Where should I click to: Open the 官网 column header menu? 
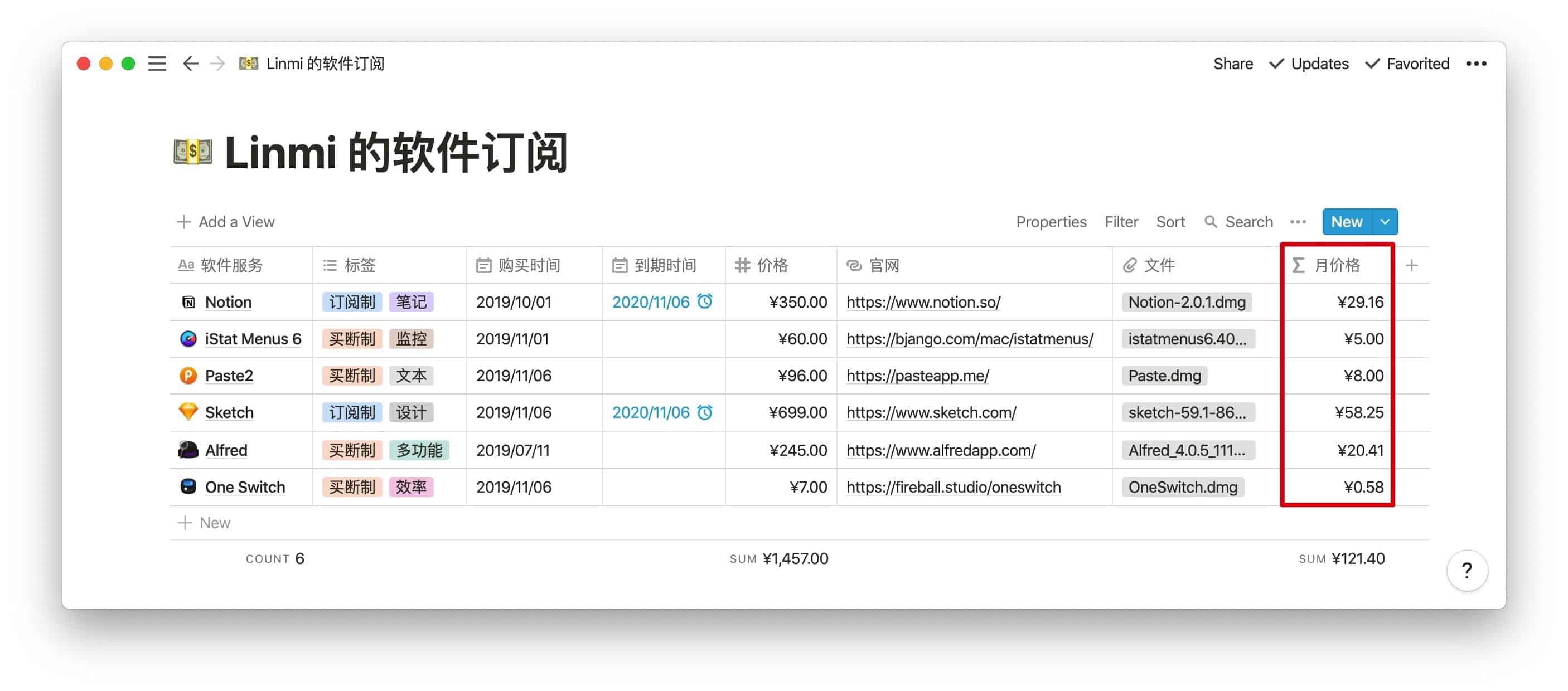point(975,265)
